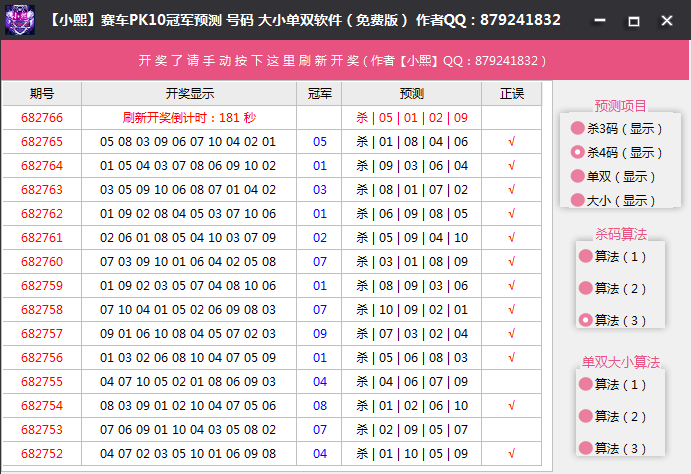The width and height of the screenshot is (691, 474).
Task: Click champion value 08 in row 682754
Action: (320, 406)
